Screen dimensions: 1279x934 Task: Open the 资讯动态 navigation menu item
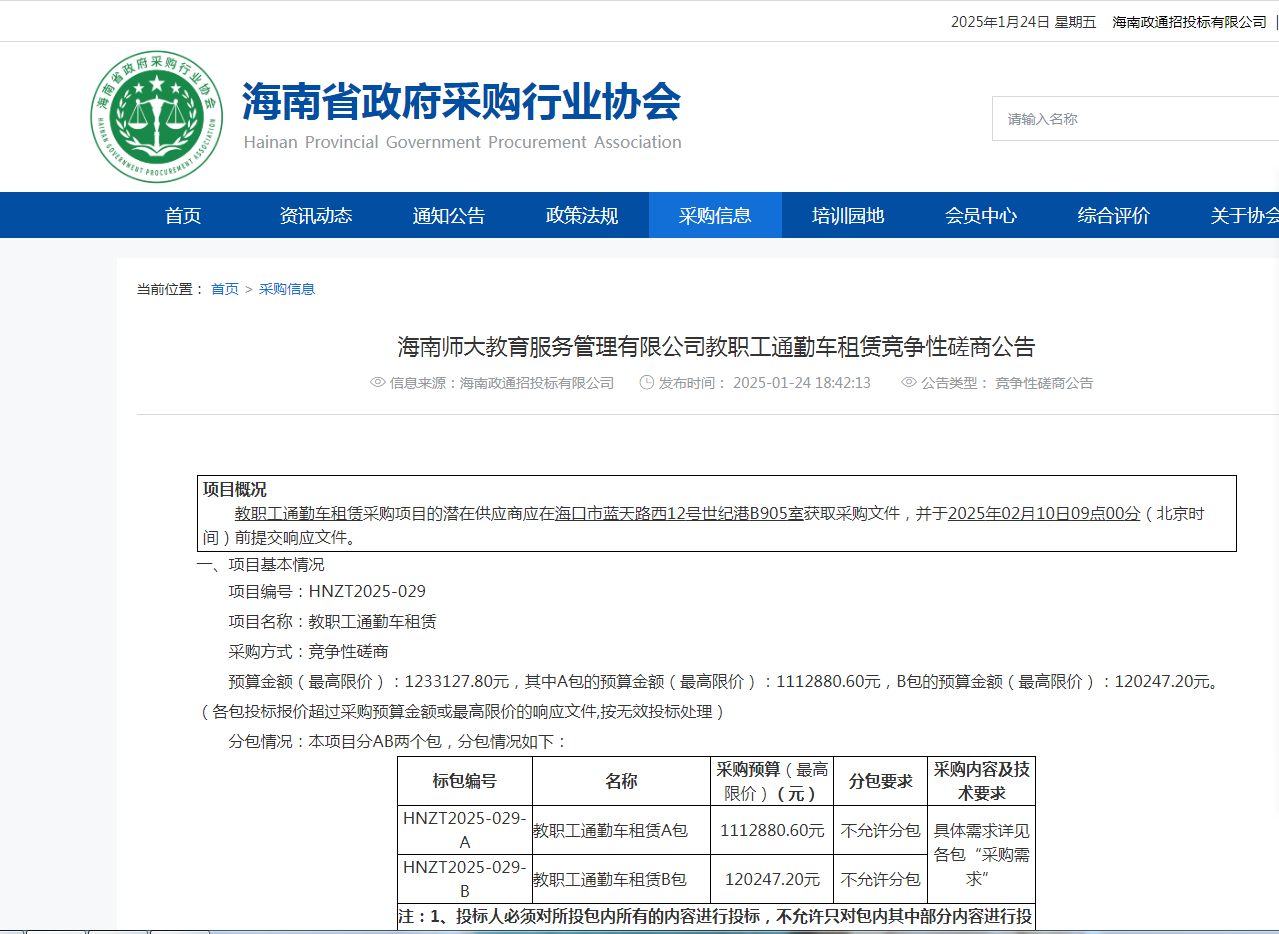pyautogui.click(x=316, y=216)
